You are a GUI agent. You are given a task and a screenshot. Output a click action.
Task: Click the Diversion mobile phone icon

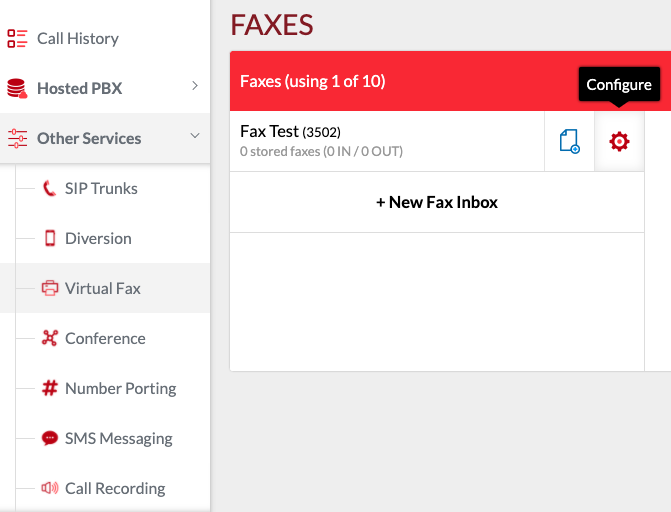coord(50,238)
